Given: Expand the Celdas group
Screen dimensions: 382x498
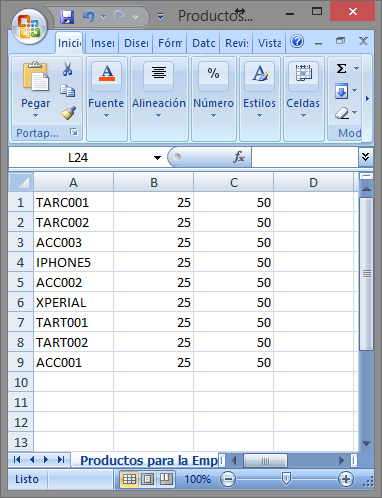Looking at the screenshot, I should (x=303, y=99).
